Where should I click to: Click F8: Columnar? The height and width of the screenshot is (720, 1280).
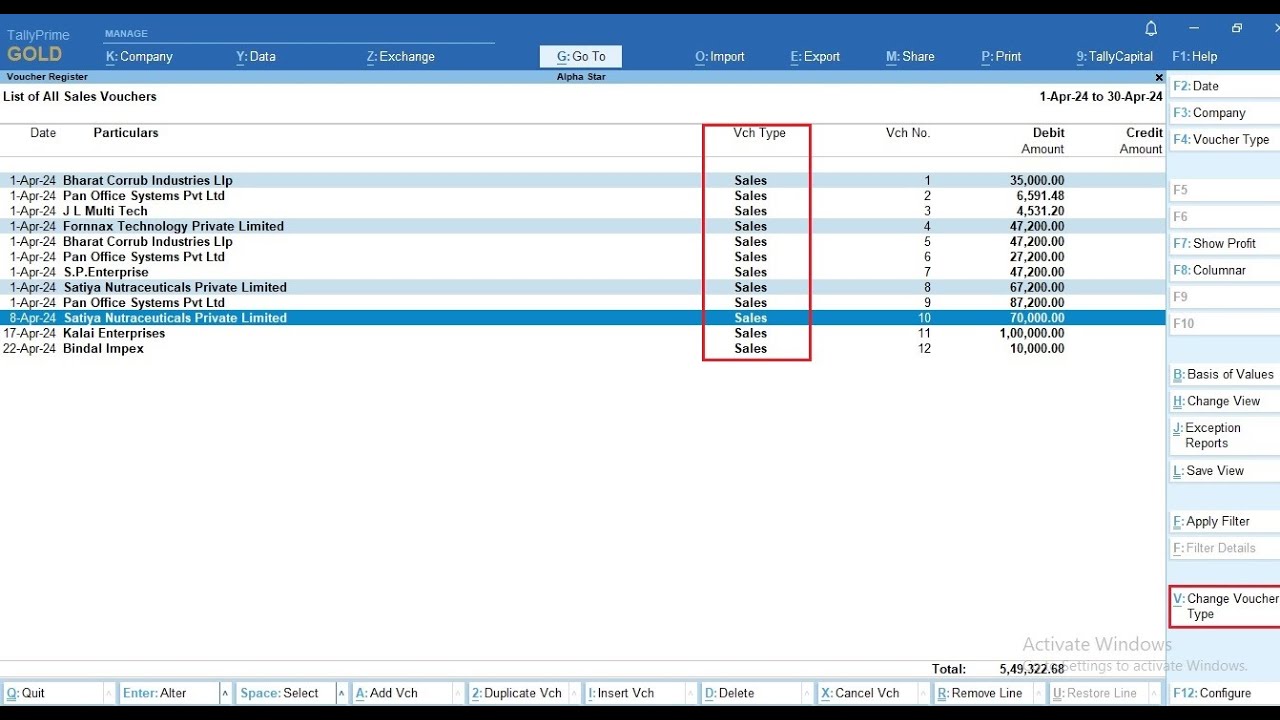1224,270
